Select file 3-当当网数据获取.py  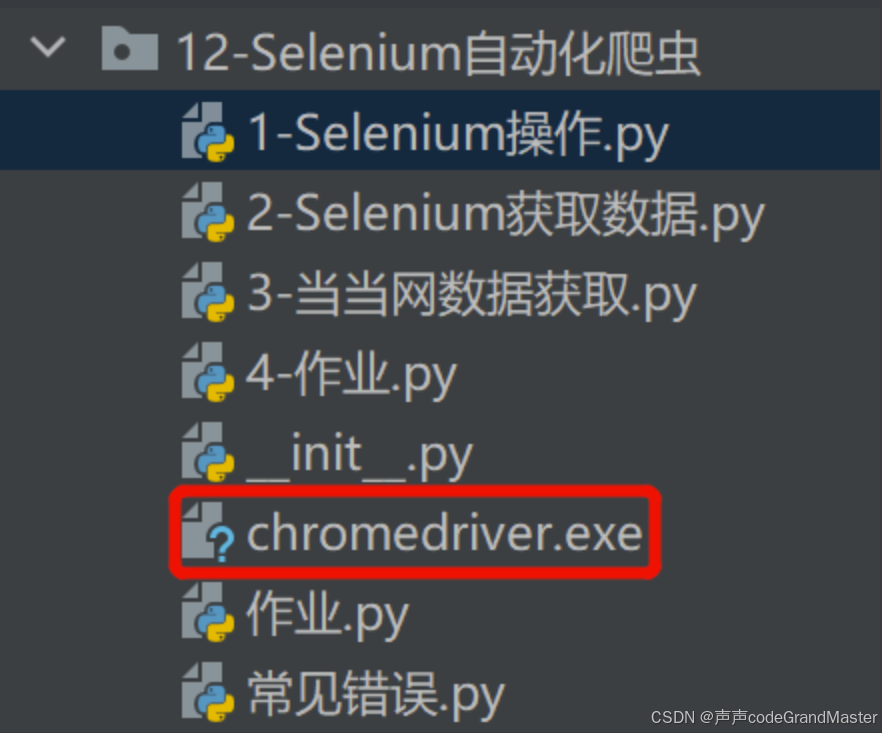[472, 294]
